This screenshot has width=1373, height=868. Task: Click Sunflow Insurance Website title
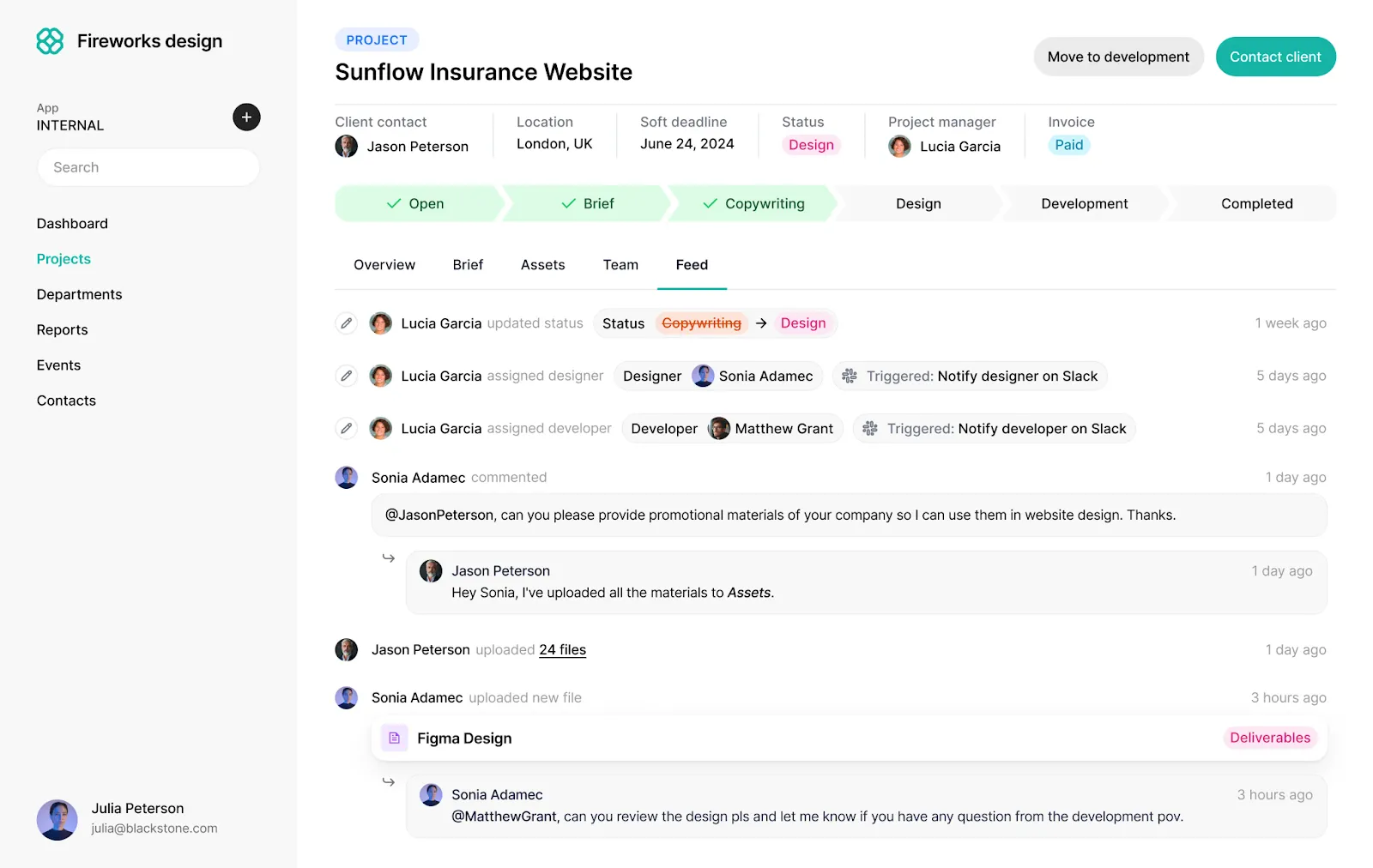[x=484, y=72]
